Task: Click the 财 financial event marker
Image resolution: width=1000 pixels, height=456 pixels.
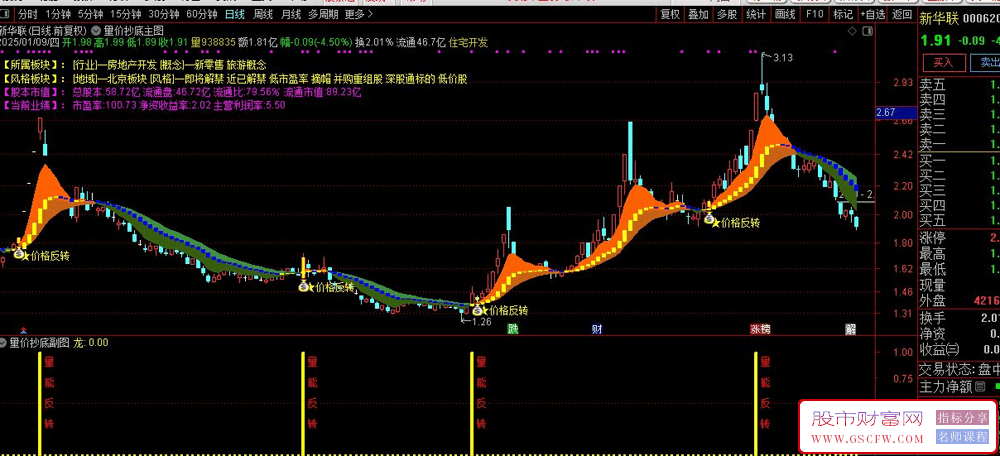Action: (597, 329)
